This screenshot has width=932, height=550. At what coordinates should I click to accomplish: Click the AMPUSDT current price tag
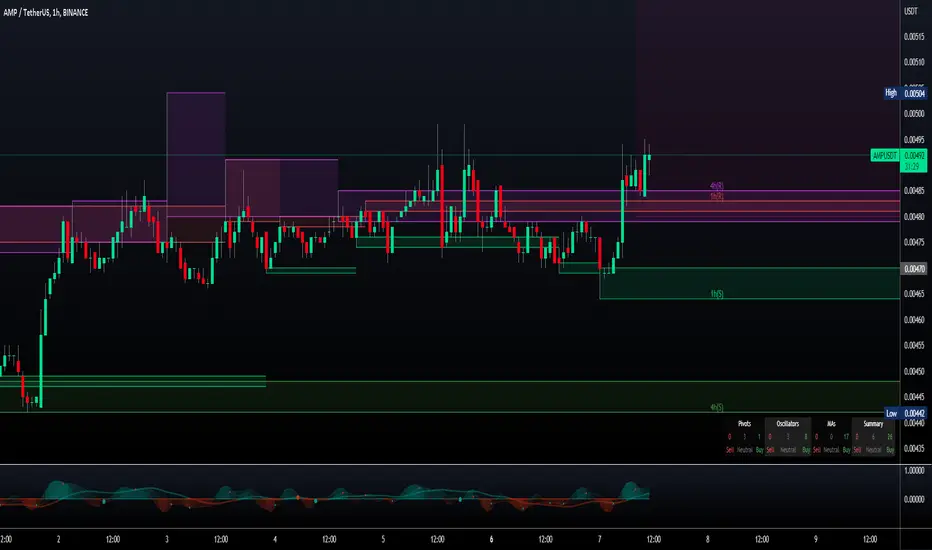click(898, 161)
